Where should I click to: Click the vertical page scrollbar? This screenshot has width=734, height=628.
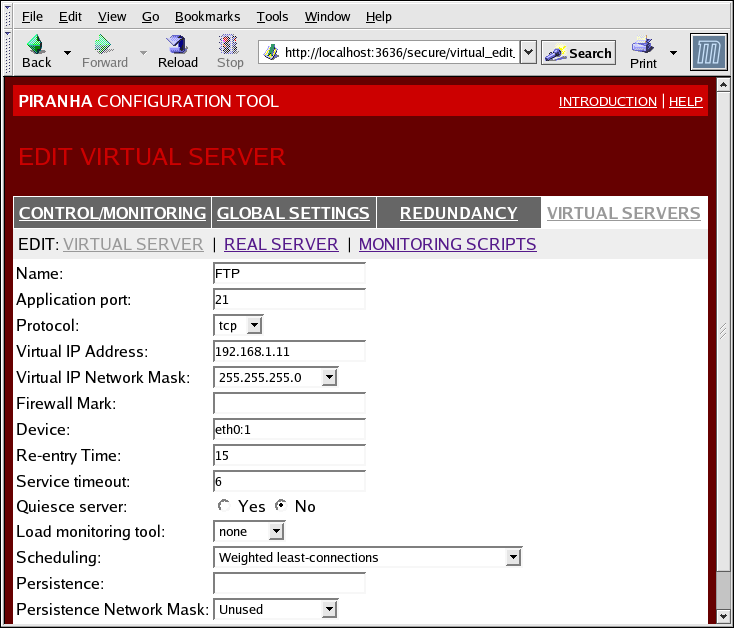724,330
